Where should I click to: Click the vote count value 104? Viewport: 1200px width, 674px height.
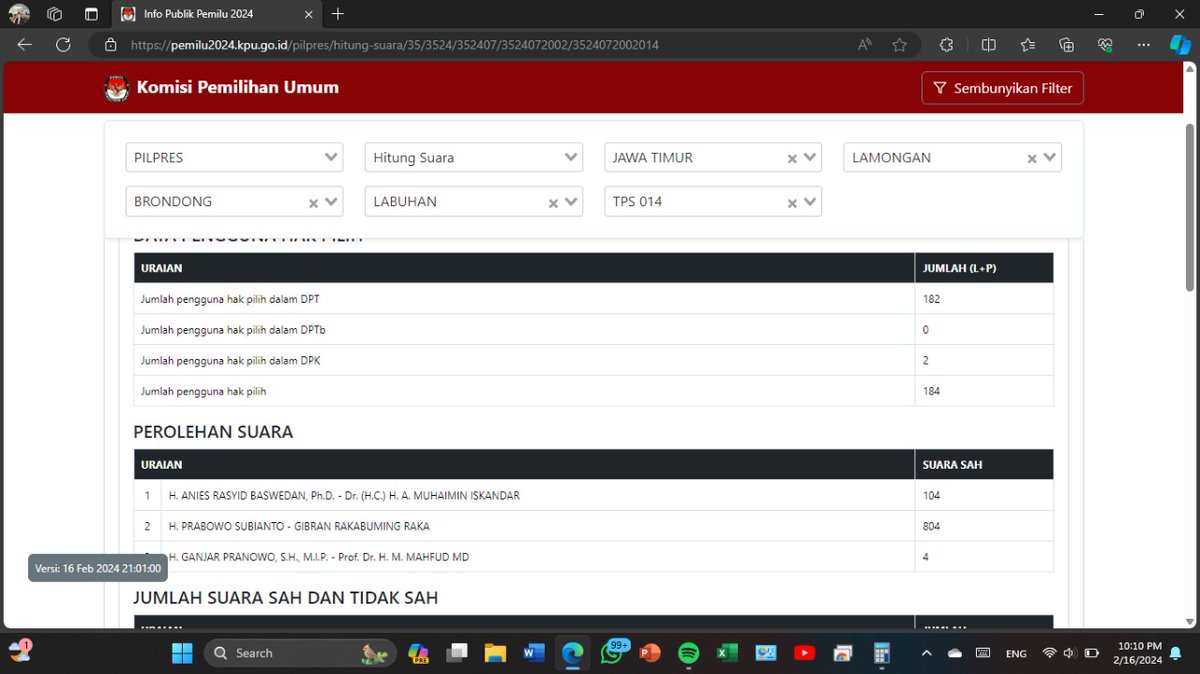point(931,495)
